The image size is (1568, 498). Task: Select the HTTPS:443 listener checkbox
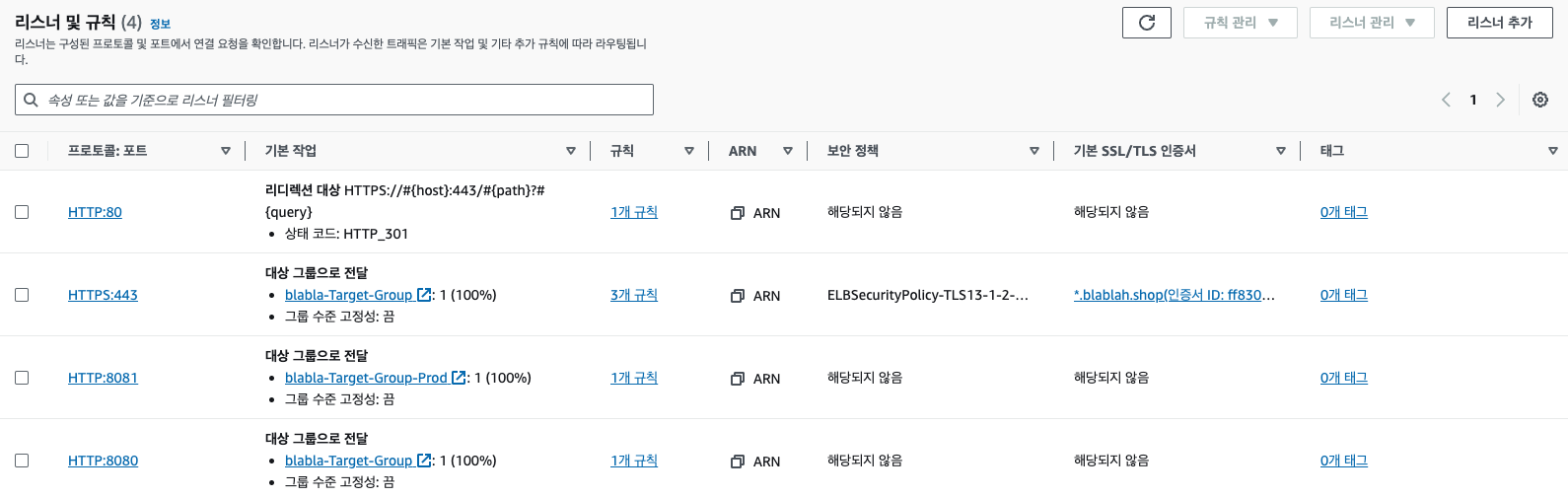(x=22, y=295)
